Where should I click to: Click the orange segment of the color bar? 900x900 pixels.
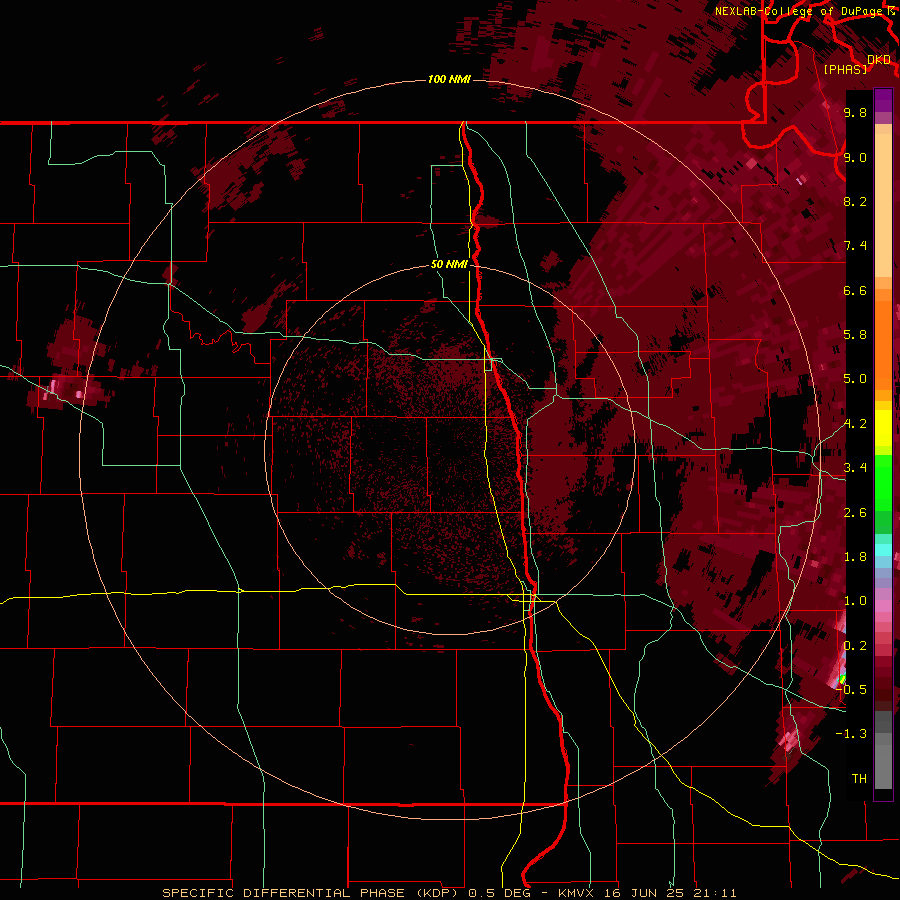[x=883, y=344]
